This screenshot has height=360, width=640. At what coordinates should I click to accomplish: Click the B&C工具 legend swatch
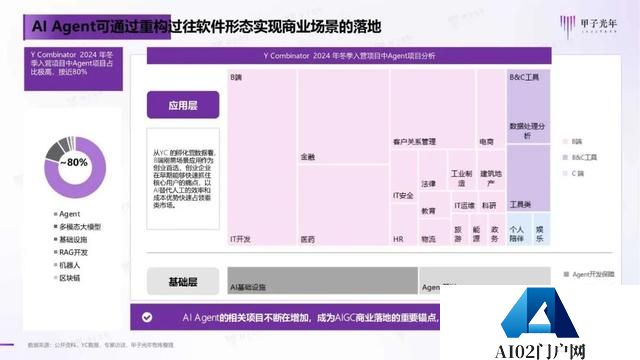pos(565,157)
